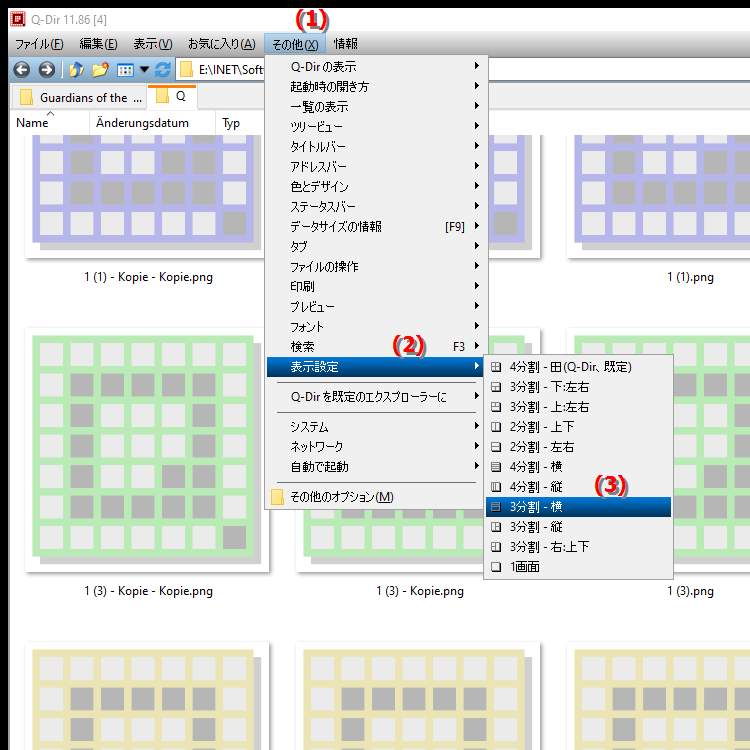
Task: Click the 1画面 layout icon
Action: tap(496, 567)
